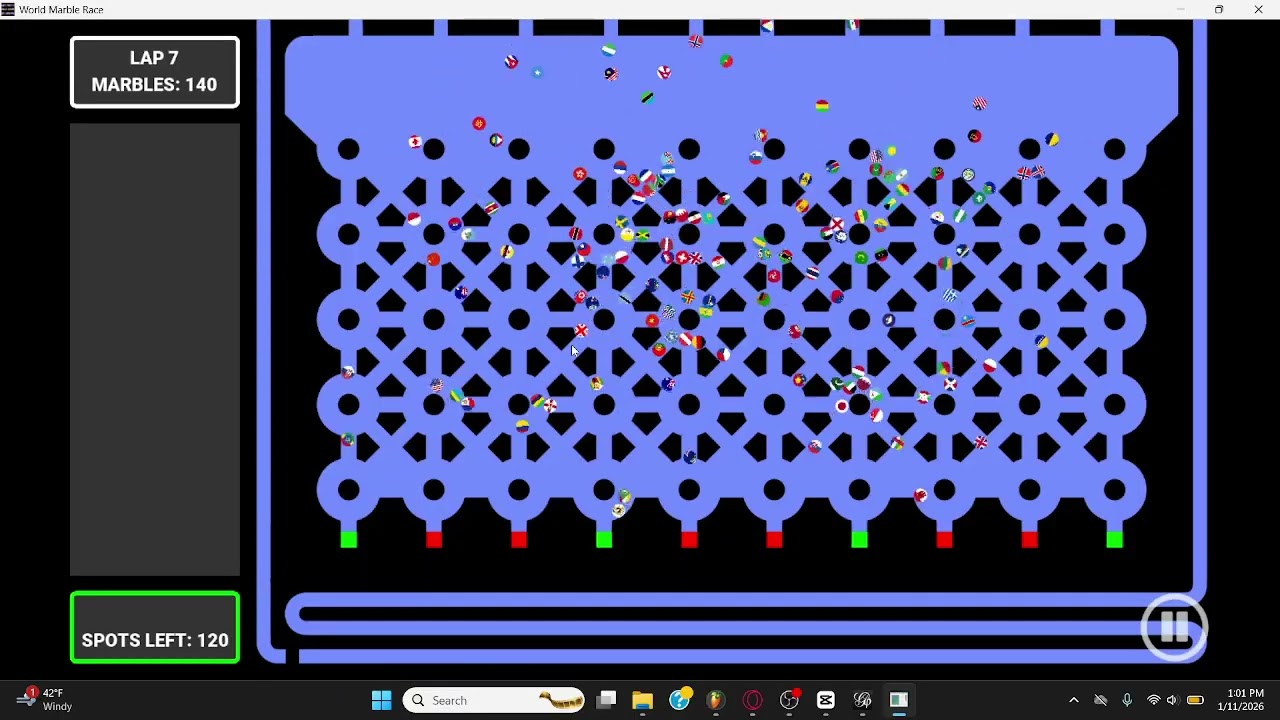Image resolution: width=1280 pixels, height=720 pixels.
Task: Click the pause button overlay
Action: pos(1174,628)
